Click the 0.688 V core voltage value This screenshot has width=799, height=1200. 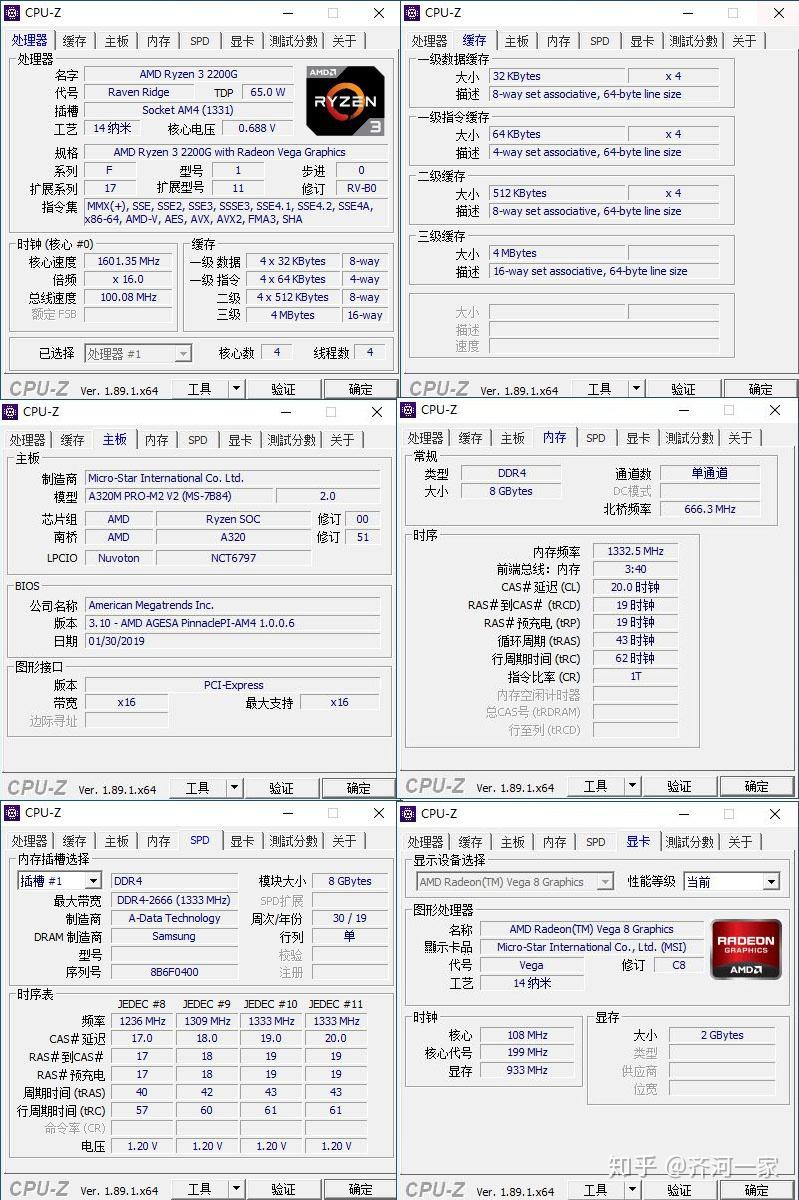(258, 128)
